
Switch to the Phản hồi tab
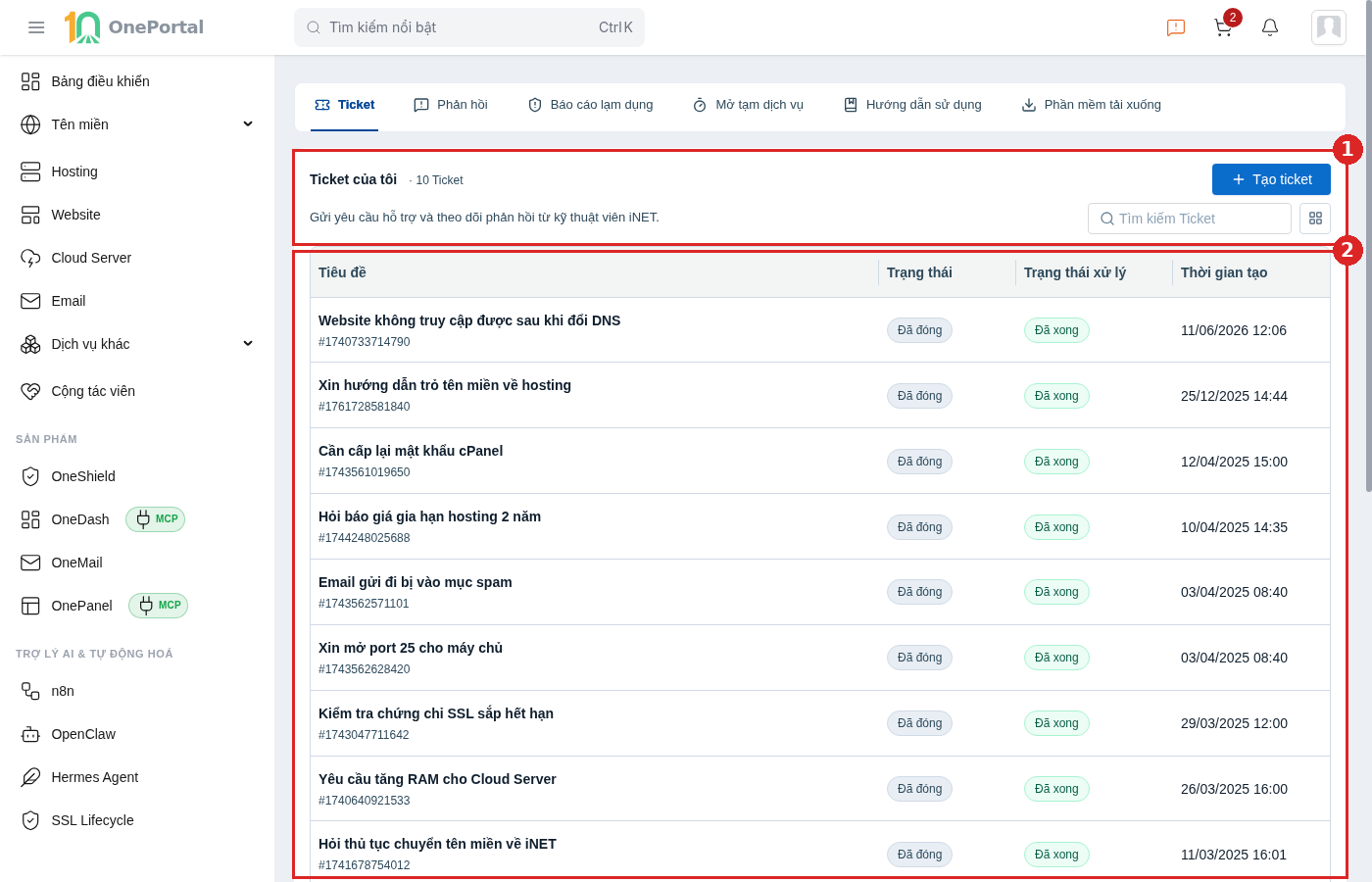tap(451, 105)
